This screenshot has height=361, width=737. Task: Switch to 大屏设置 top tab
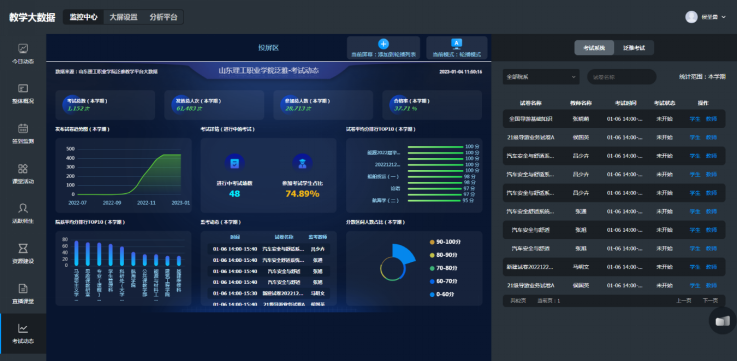click(123, 17)
